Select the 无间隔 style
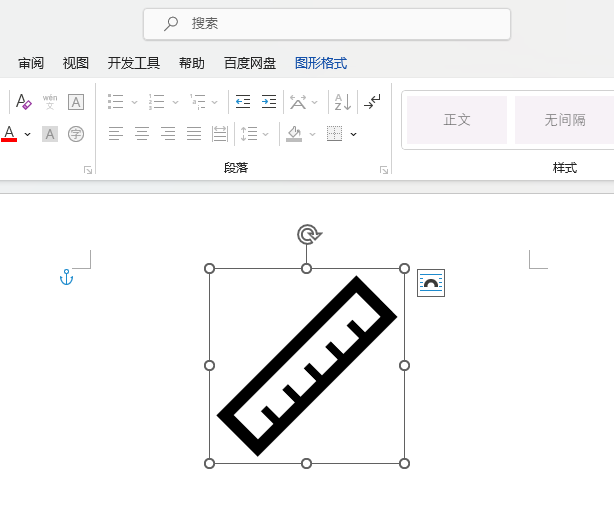This screenshot has width=614, height=526. point(565,120)
